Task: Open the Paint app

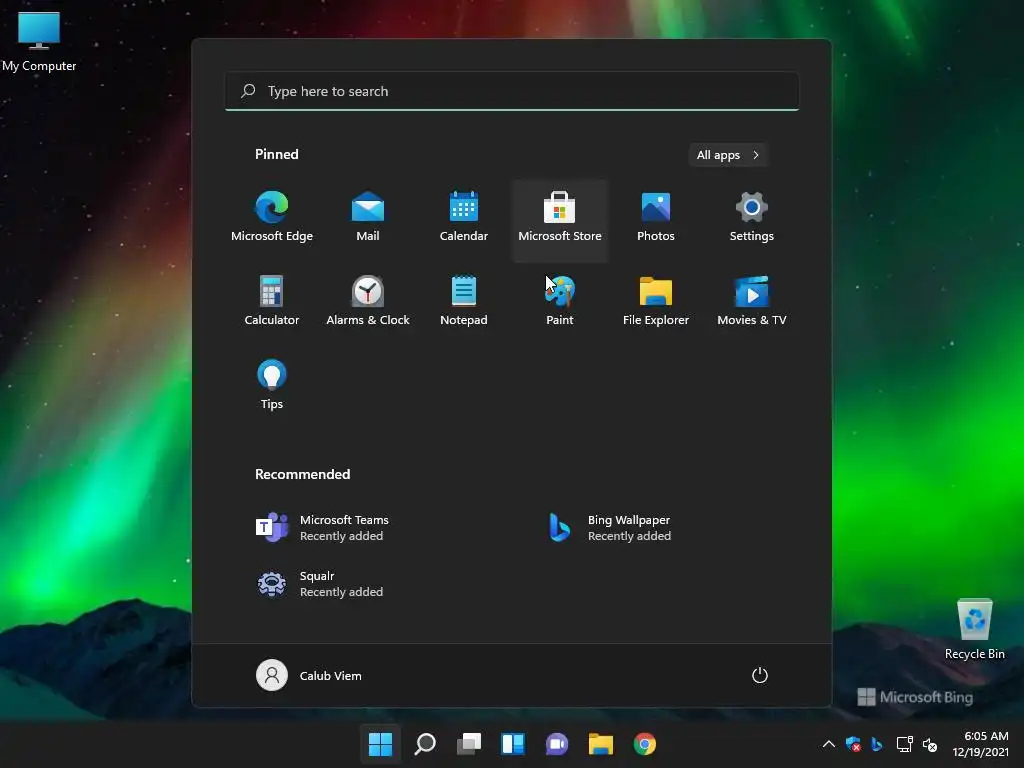Action: [560, 301]
